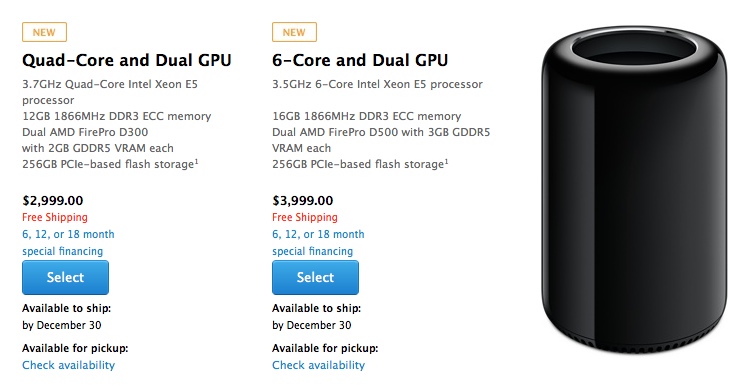The height and width of the screenshot is (388, 750).
Task: Click the NEW badge above 6-Core model
Action: [294, 32]
